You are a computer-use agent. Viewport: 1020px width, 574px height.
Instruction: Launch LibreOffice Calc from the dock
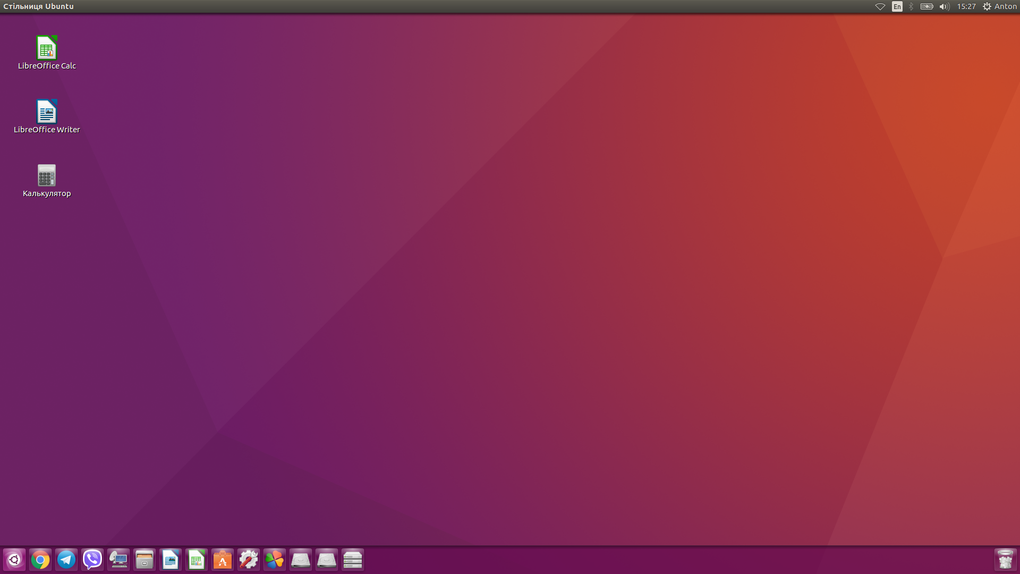pyautogui.click(x=196, y=560)
